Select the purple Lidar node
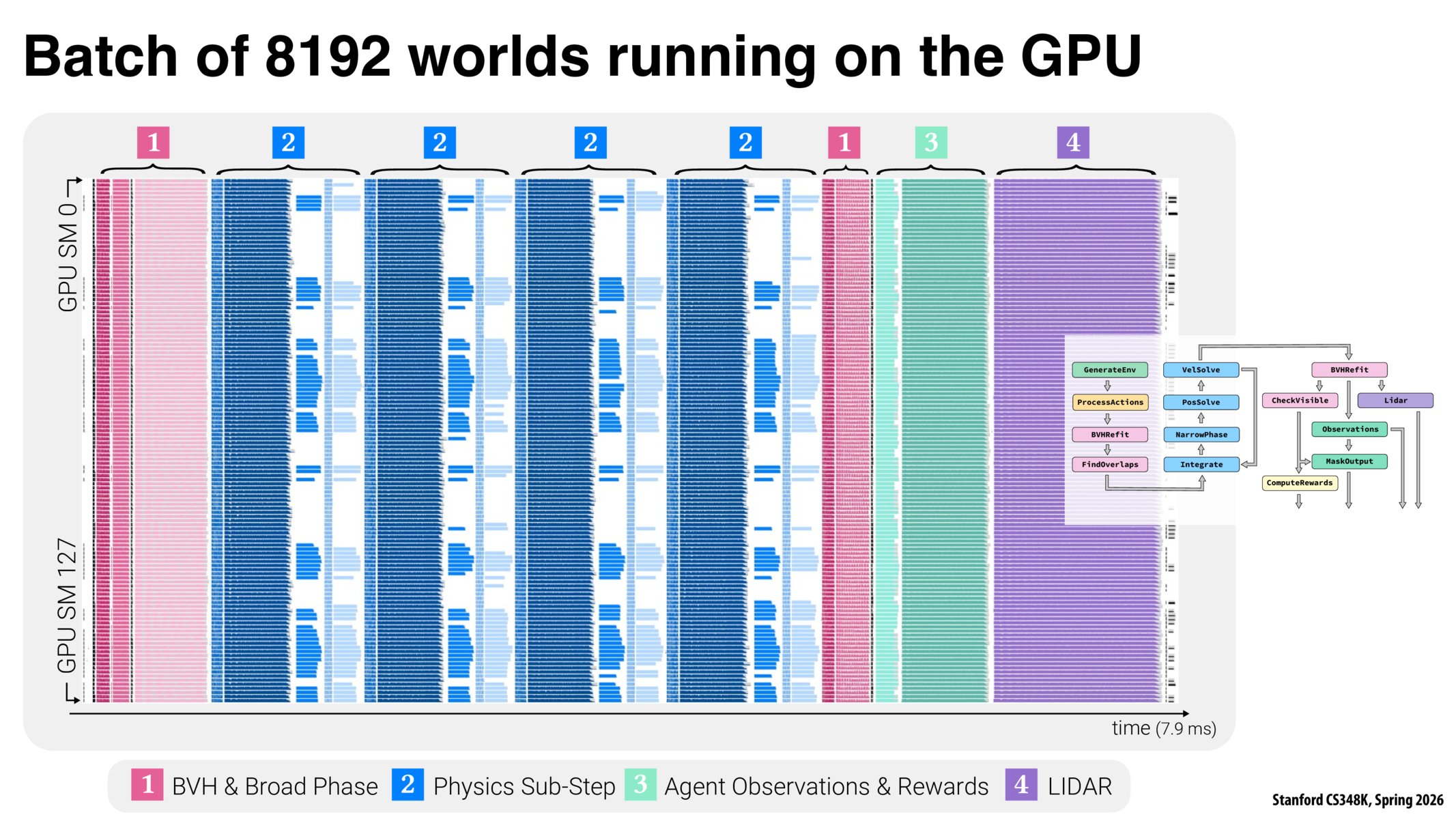 tap(1395, 401)
